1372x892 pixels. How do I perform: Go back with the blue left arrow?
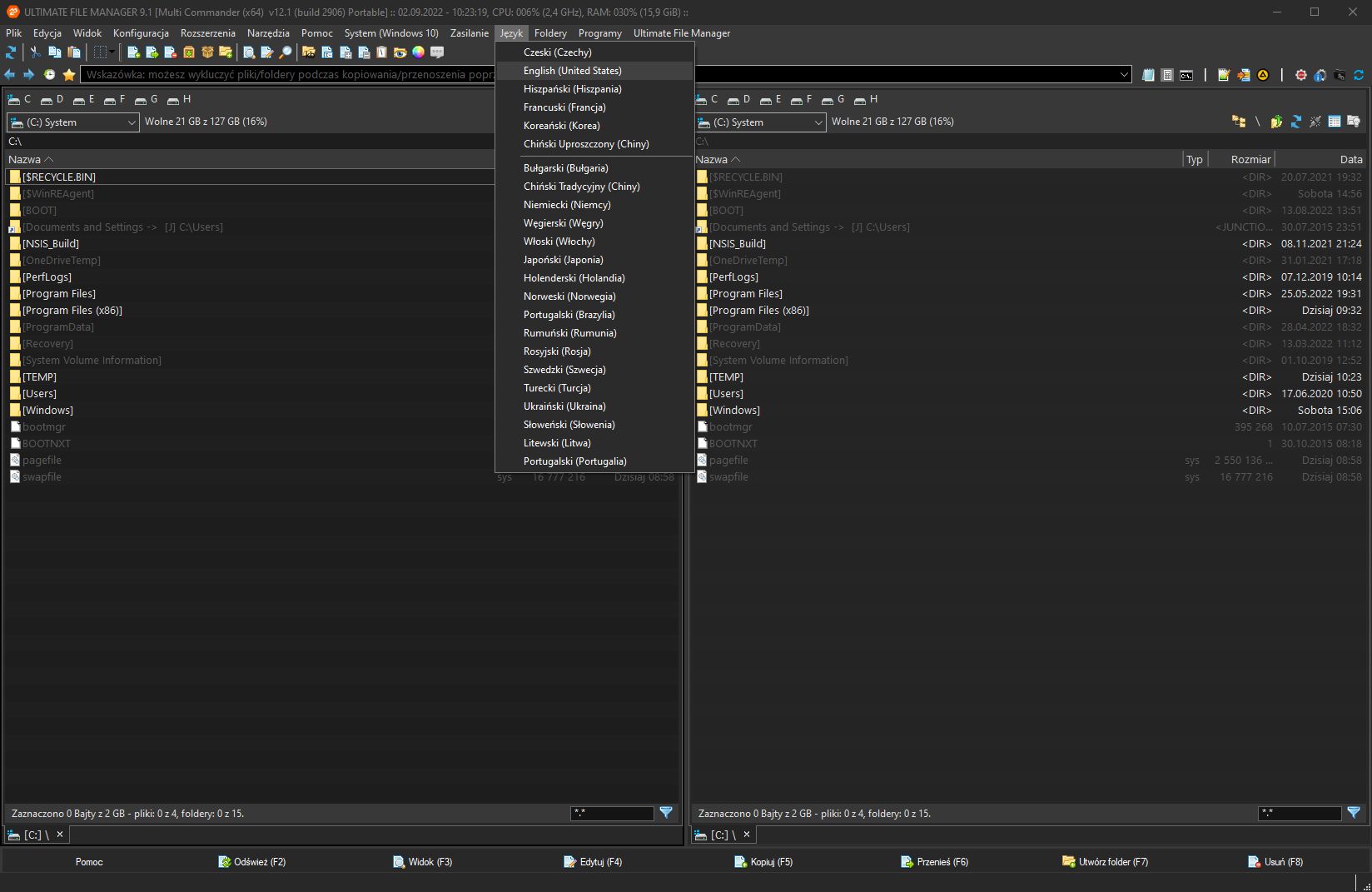pos(10,74)
